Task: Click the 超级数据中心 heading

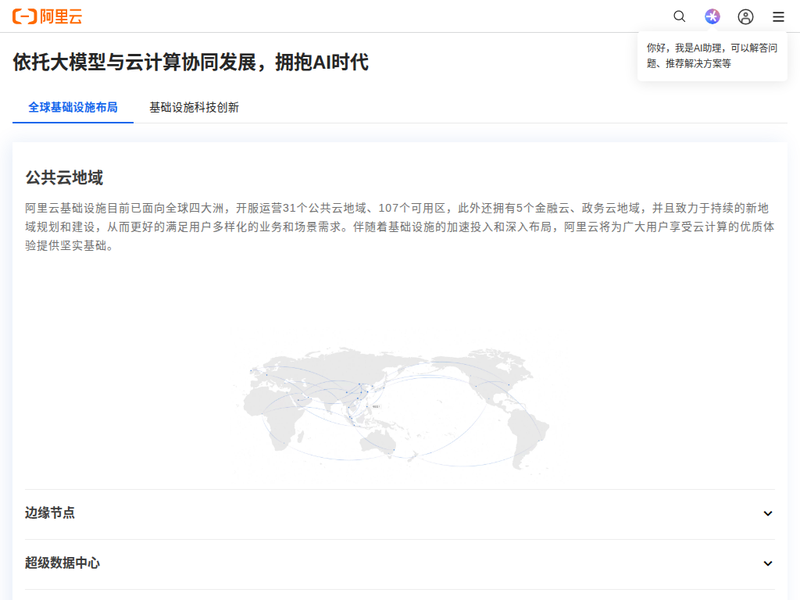Action: click(62, 563)
